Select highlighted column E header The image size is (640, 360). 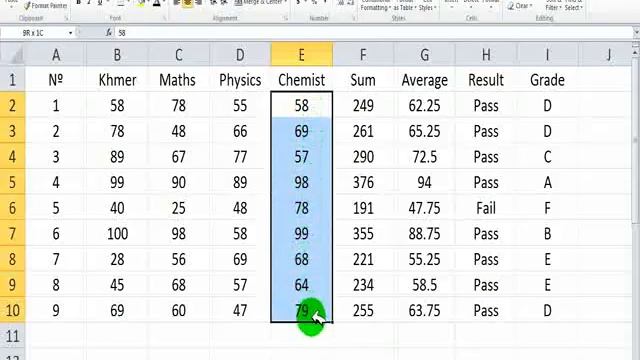pos(302,55)
